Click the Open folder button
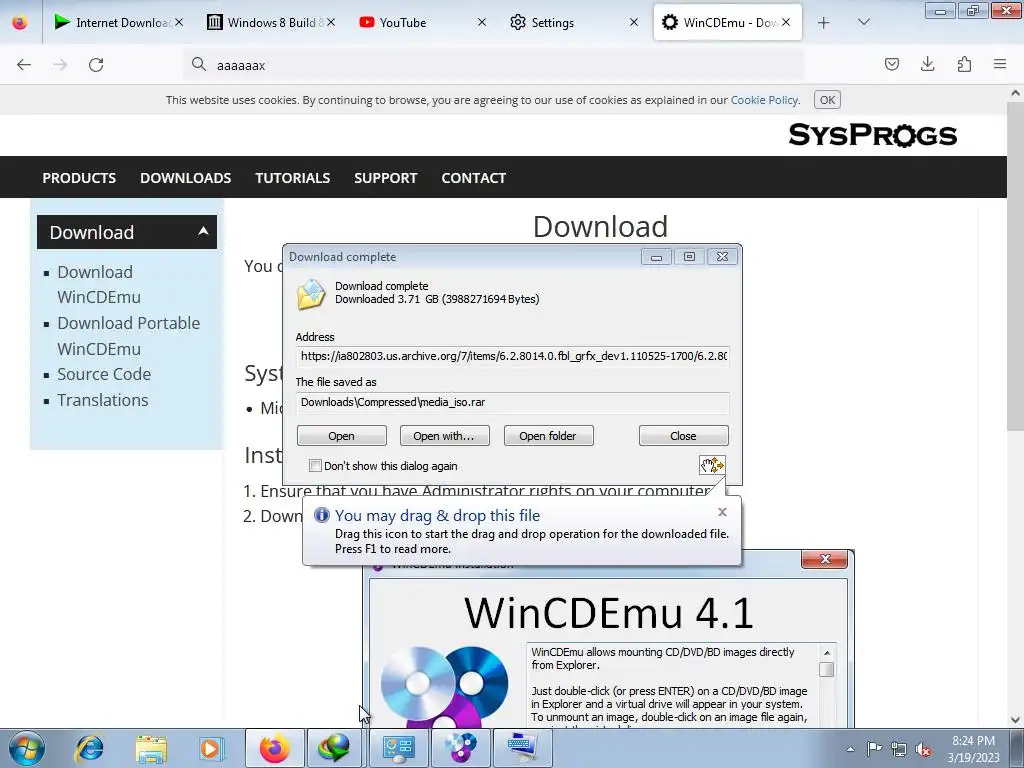Viewport: 1024px width, 768px height. 548,436
